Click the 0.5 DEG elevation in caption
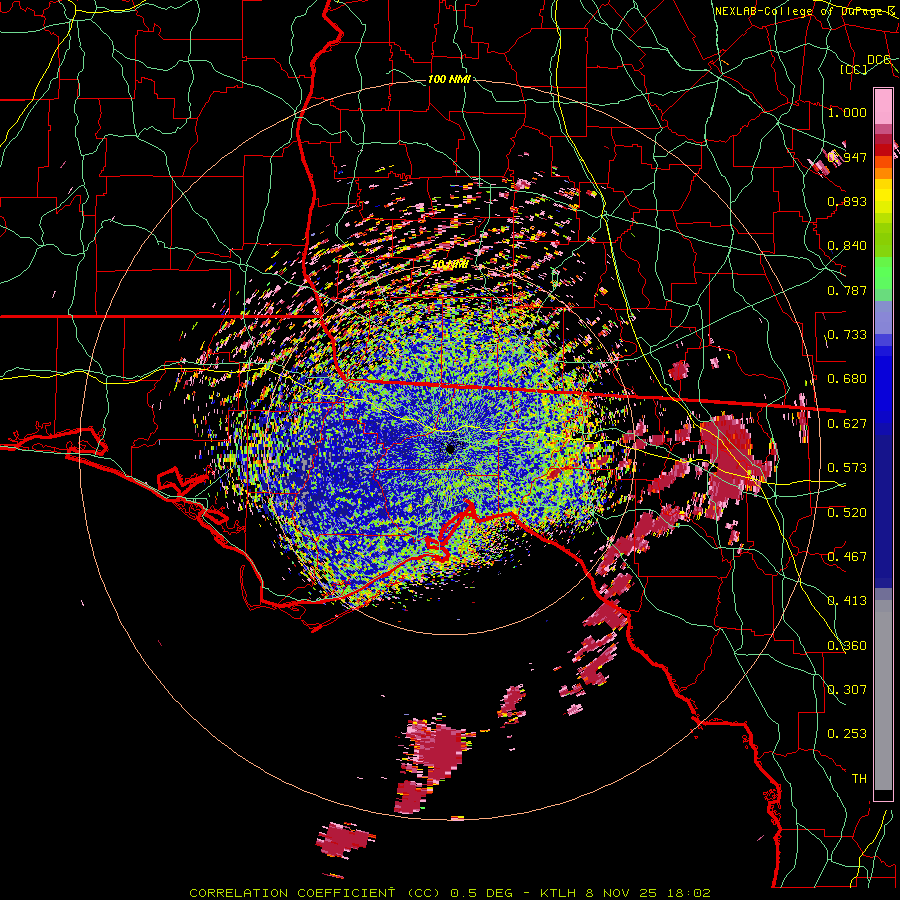The width and height of the screenshot is (900, 900). (481, 893)
